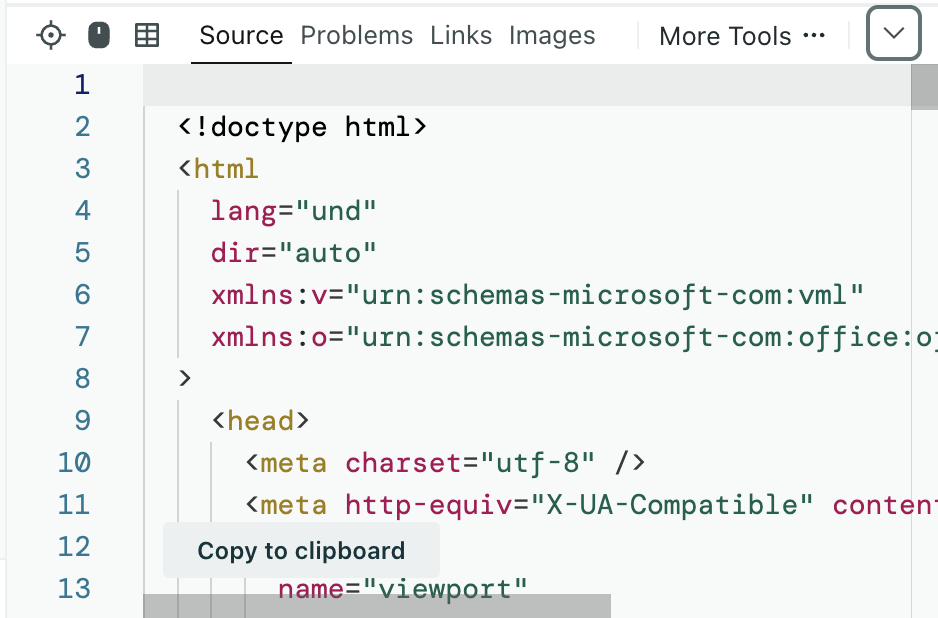Viewport: 938px width, 618px height.
Task: Click the dir="auto" attribute line
Action: point(293,253)
